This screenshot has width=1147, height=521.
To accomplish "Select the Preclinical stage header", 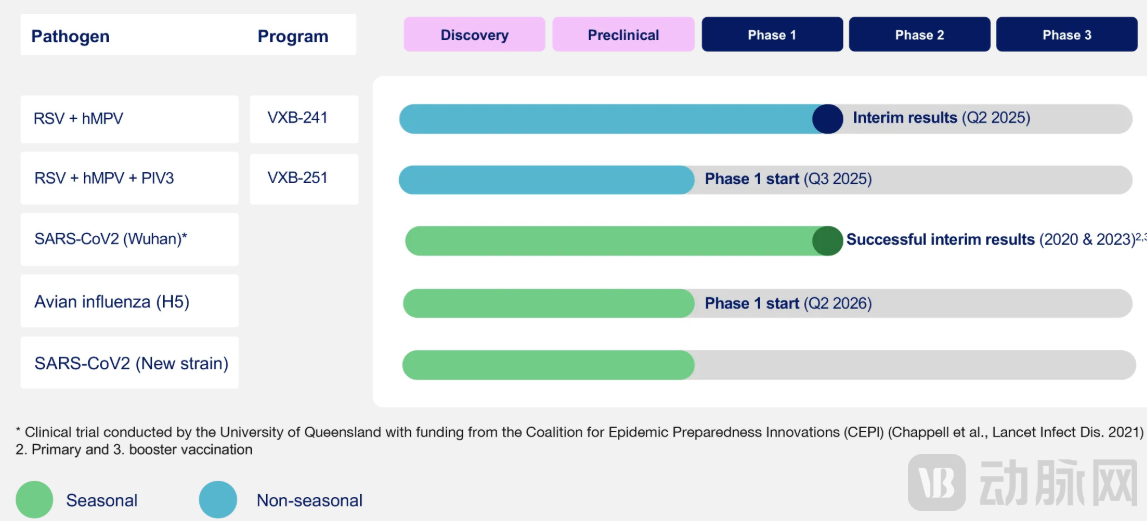I will coord(623,35).
